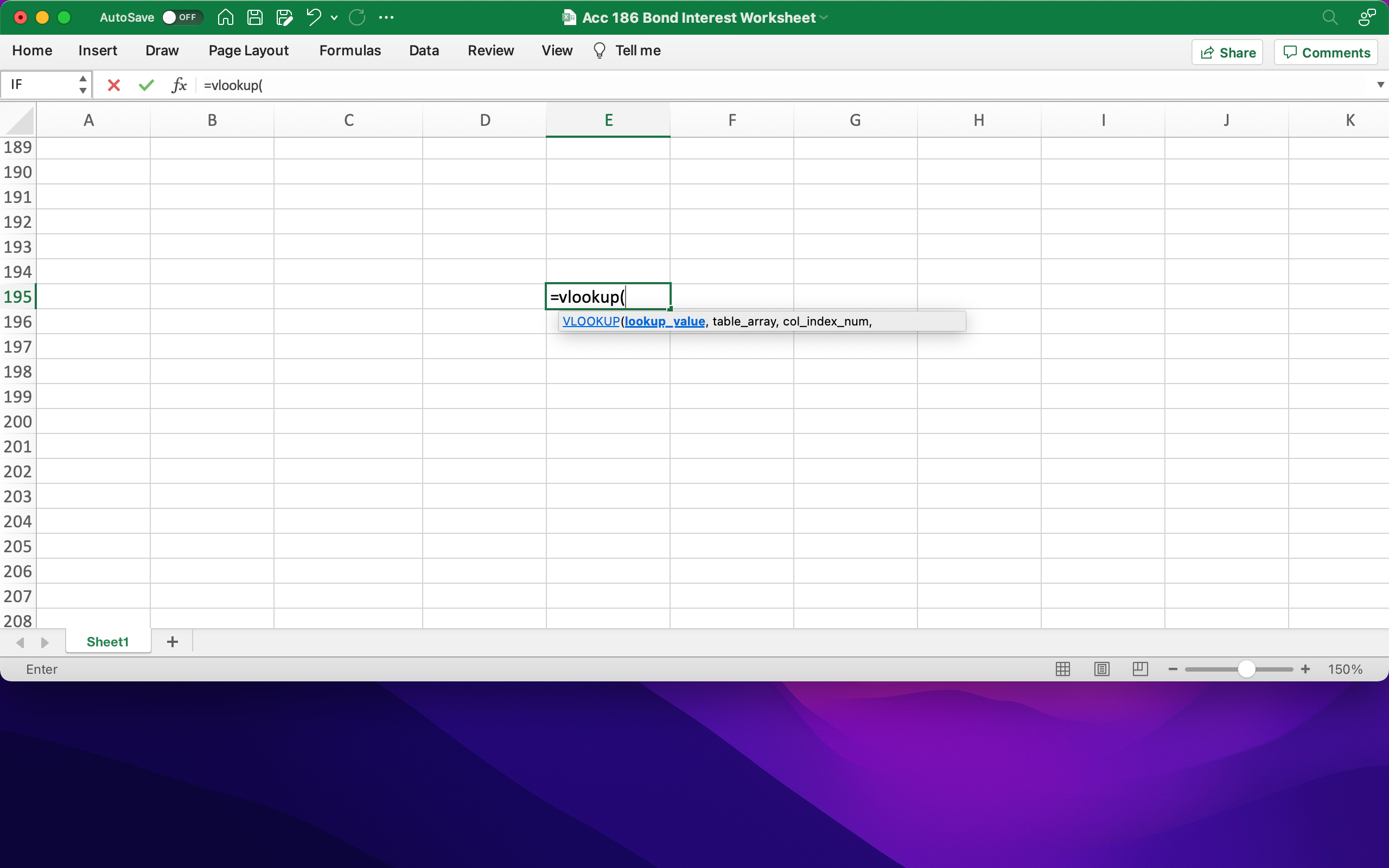The height and width of the screenshot is (868, 1389).
Task: Toggle AutoSave on
Action: click(x=181, y=17)
